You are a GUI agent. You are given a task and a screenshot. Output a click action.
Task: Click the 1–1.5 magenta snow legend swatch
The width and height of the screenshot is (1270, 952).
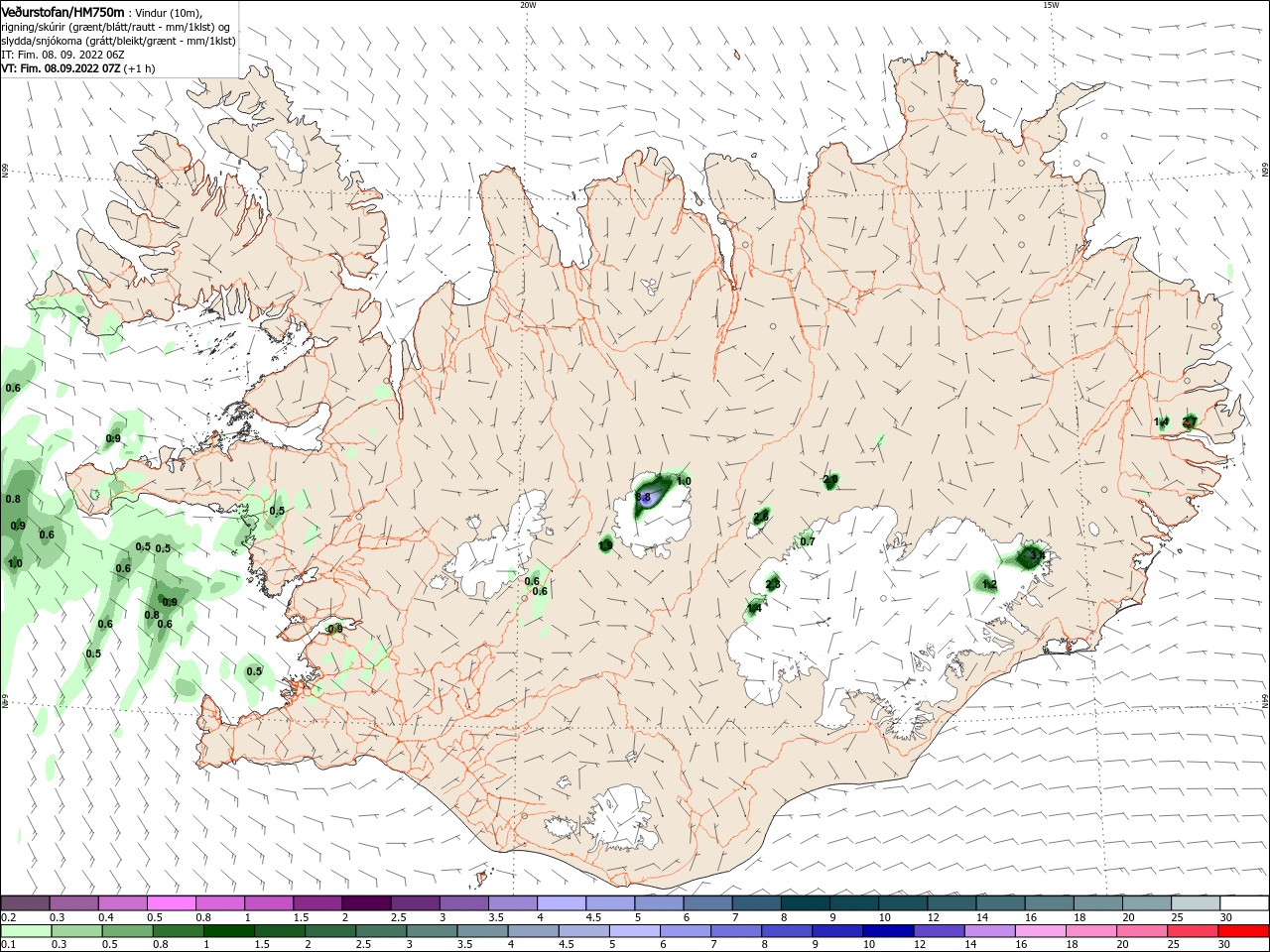[269, 903]
